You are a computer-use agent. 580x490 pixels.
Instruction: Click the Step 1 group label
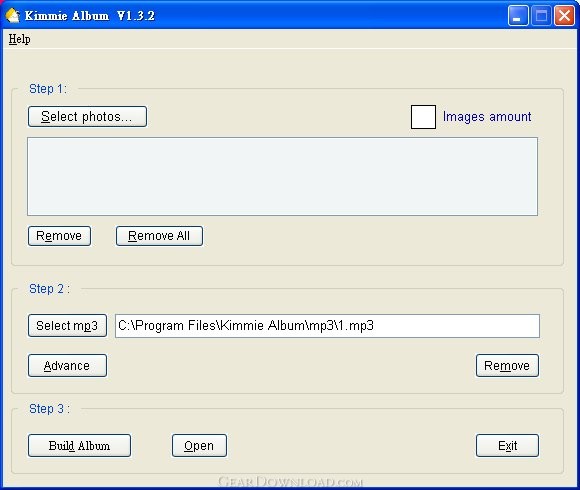[48, 89]
